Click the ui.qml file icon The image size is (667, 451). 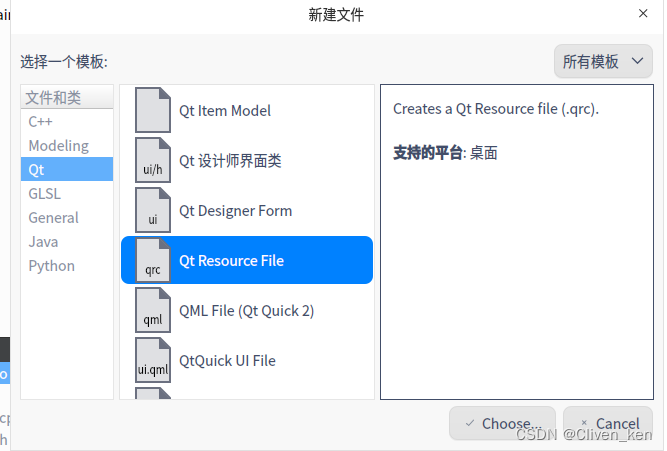[x=153, y=360]
